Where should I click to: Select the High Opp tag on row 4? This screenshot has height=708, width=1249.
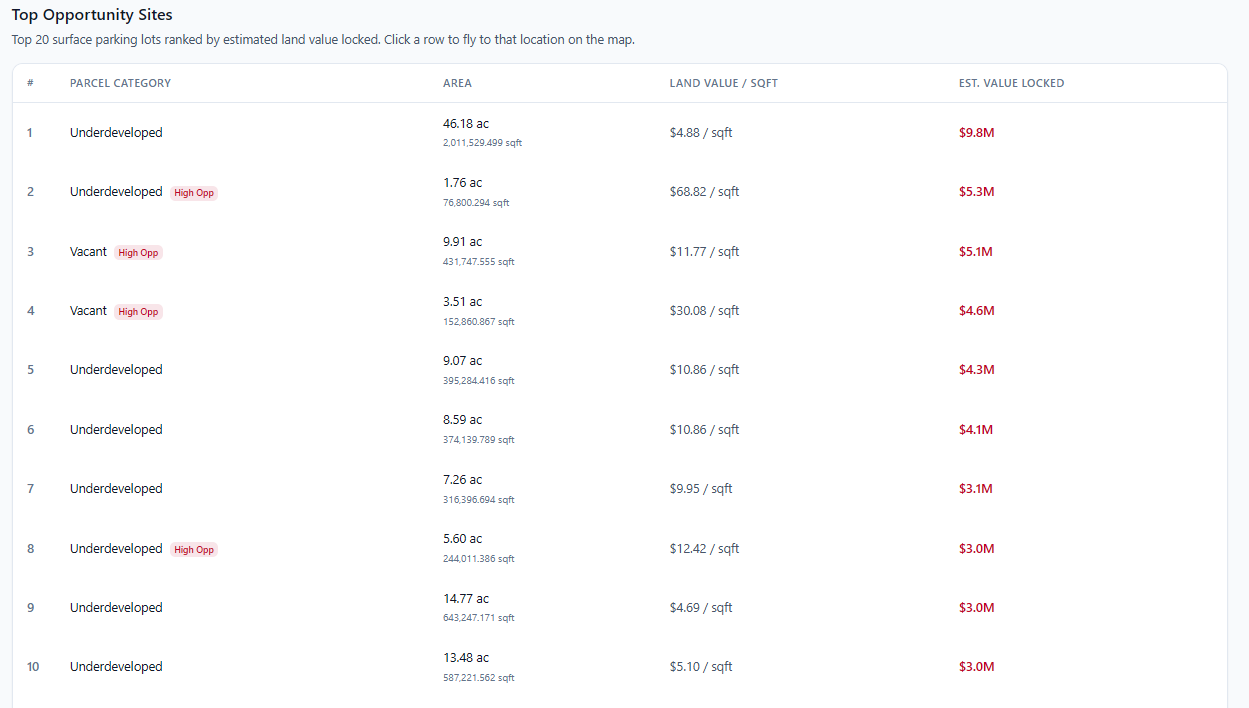click(x=138, y=312)
